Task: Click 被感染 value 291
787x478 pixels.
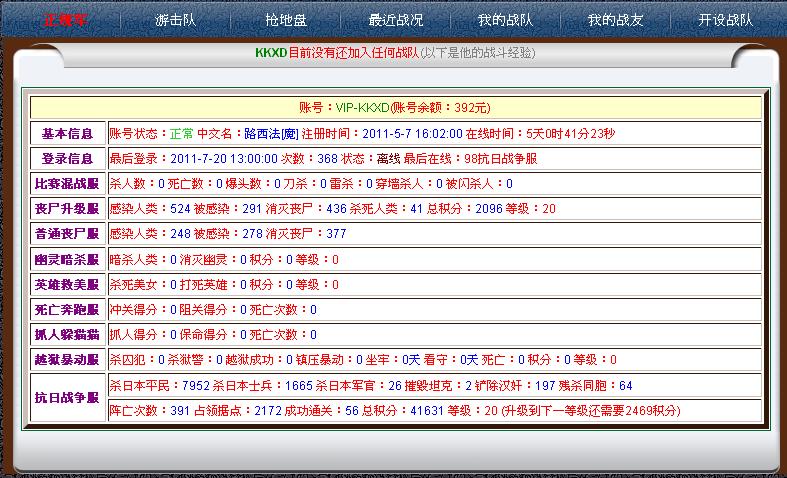Action: (x=252, y=209)
